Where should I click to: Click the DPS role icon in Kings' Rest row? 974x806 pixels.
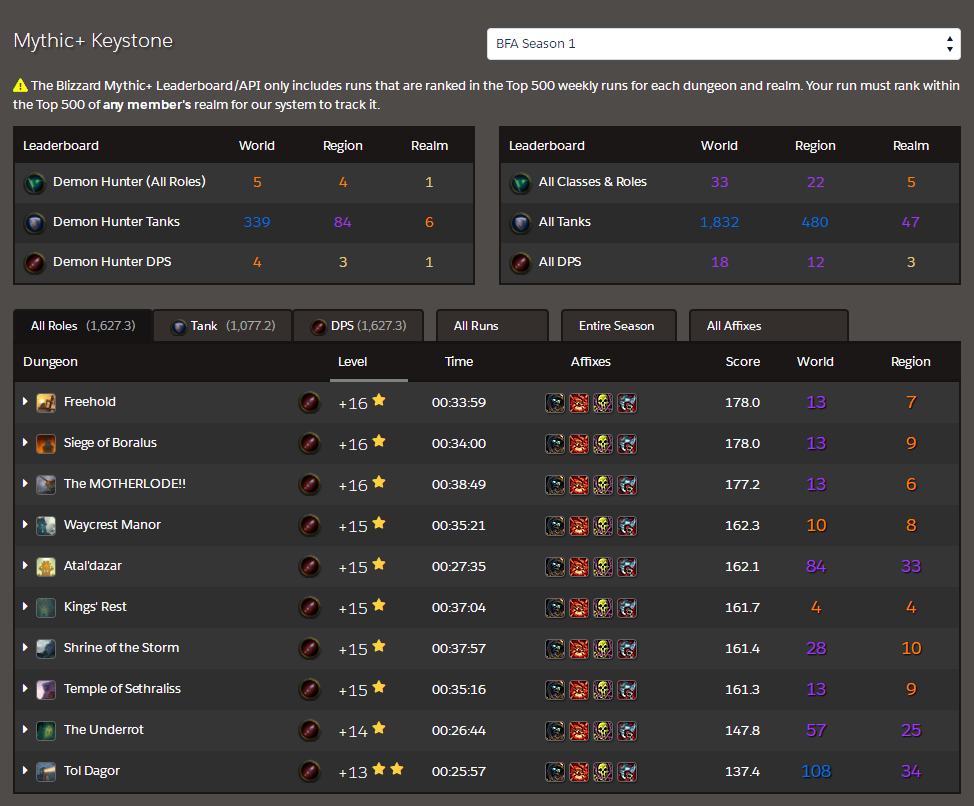310,608
